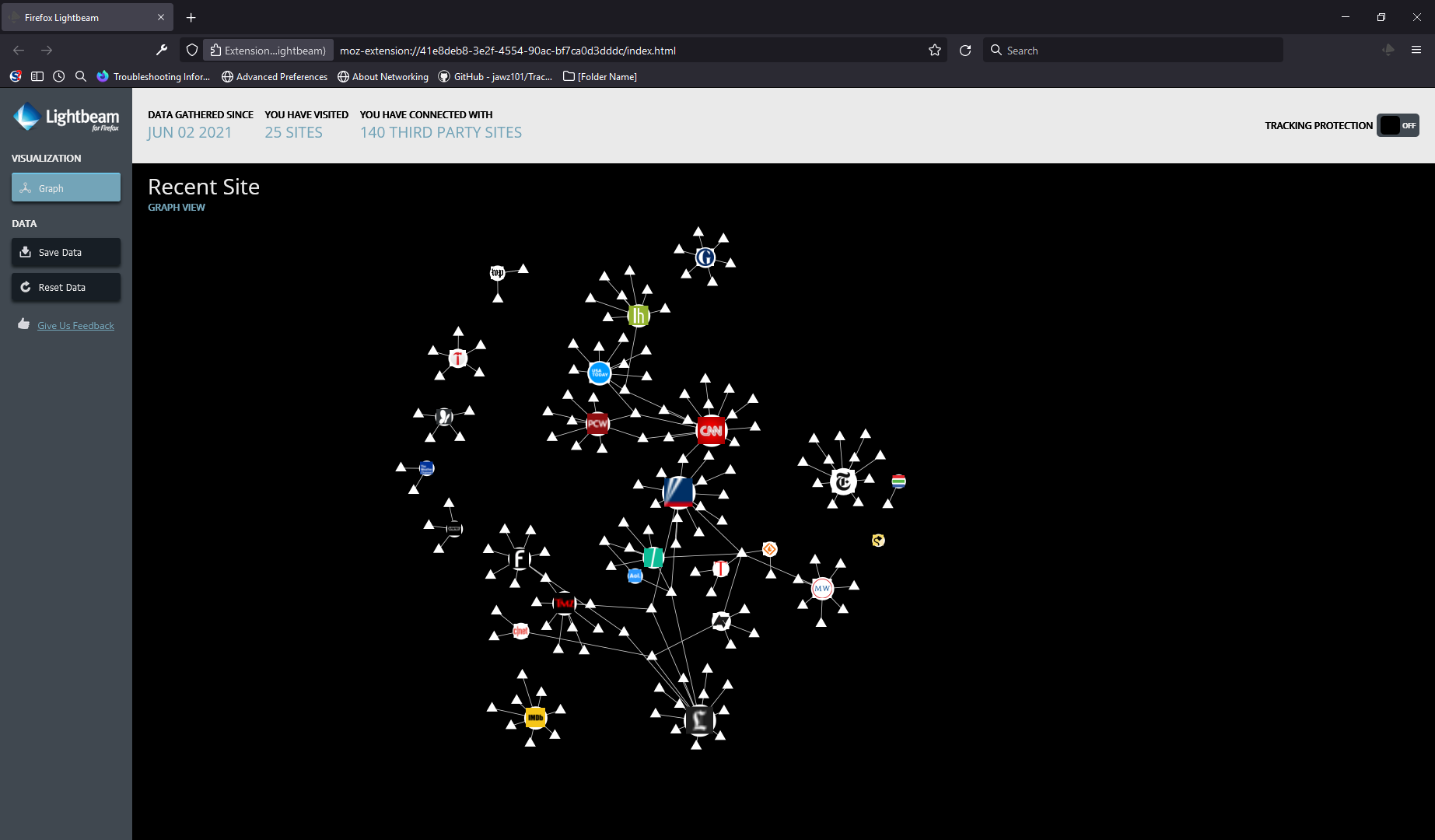Click the Extension (lightbeam) identity box

point(268,51)
